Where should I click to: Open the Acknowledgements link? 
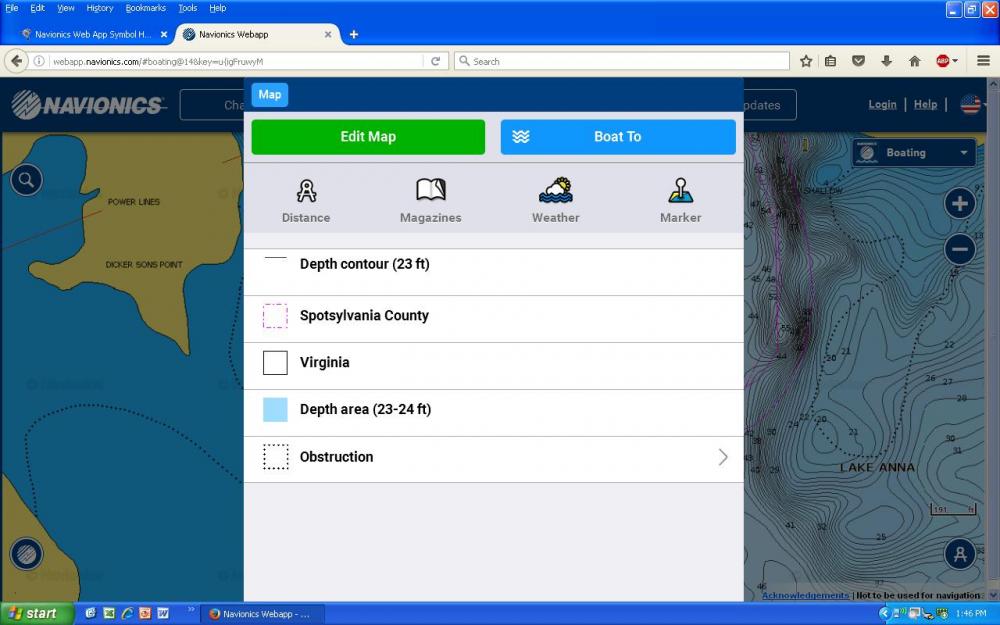pos(805,595)
